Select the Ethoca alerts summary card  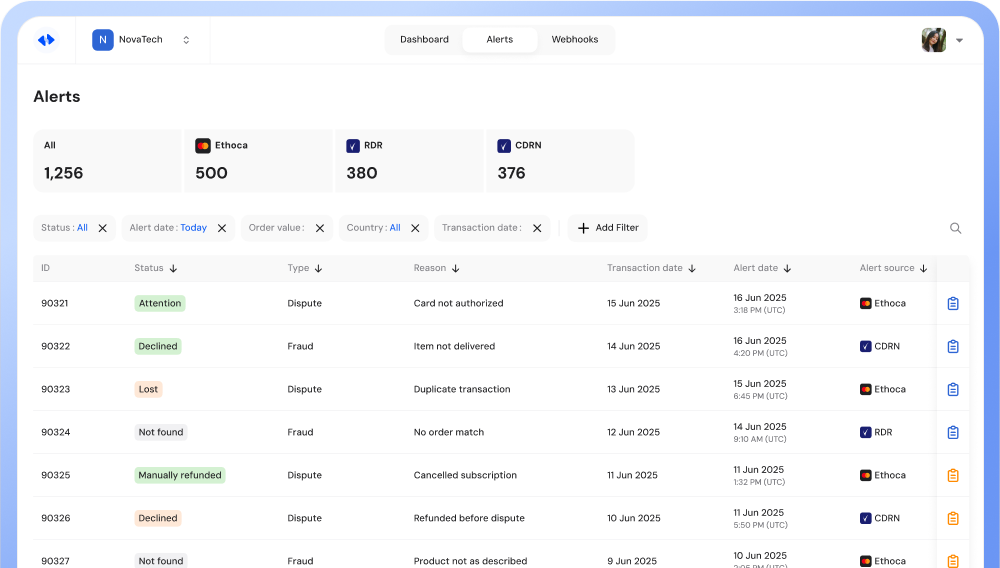[258, 160]
